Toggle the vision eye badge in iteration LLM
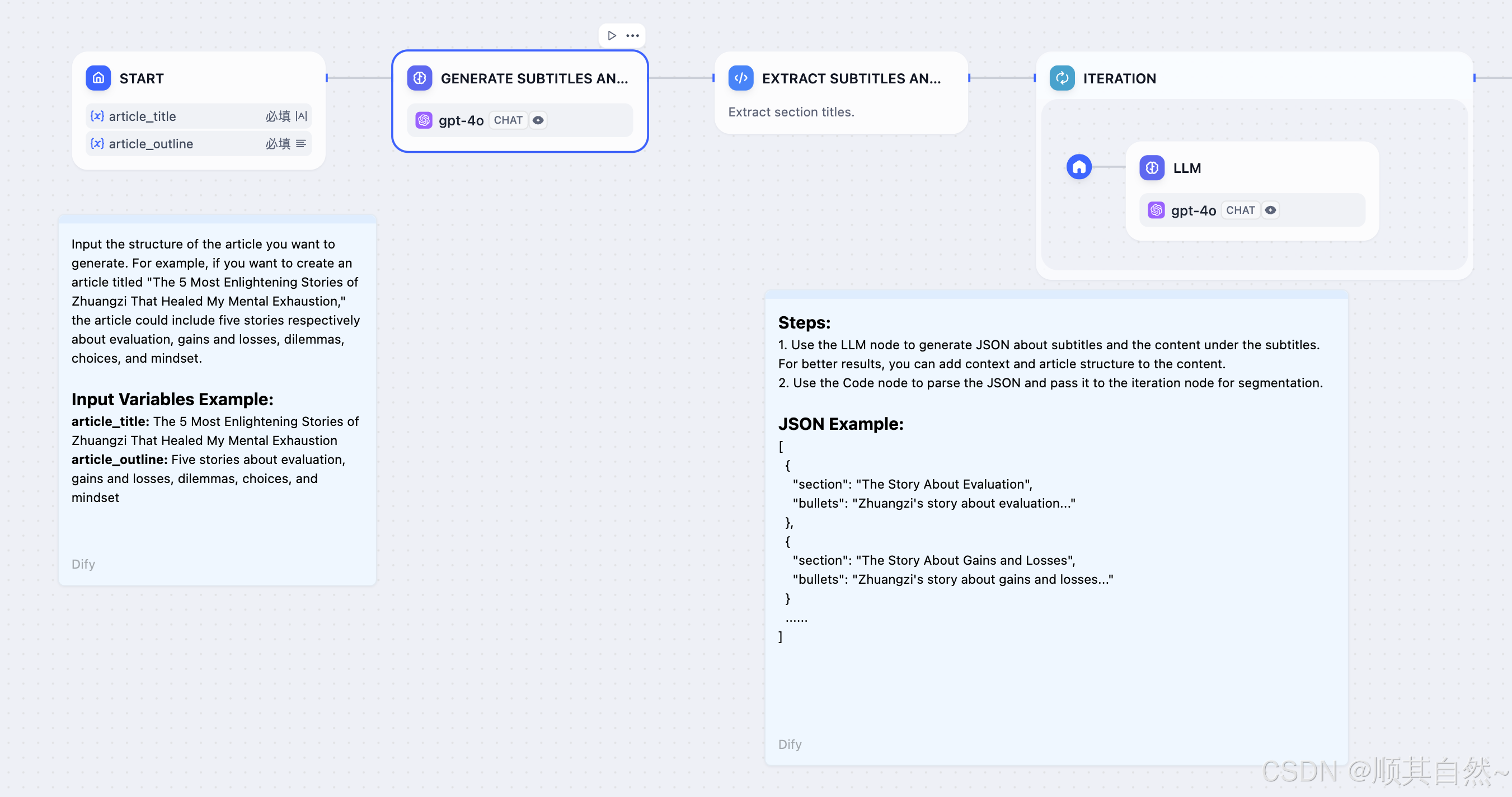 click(x=1270, y=210)
